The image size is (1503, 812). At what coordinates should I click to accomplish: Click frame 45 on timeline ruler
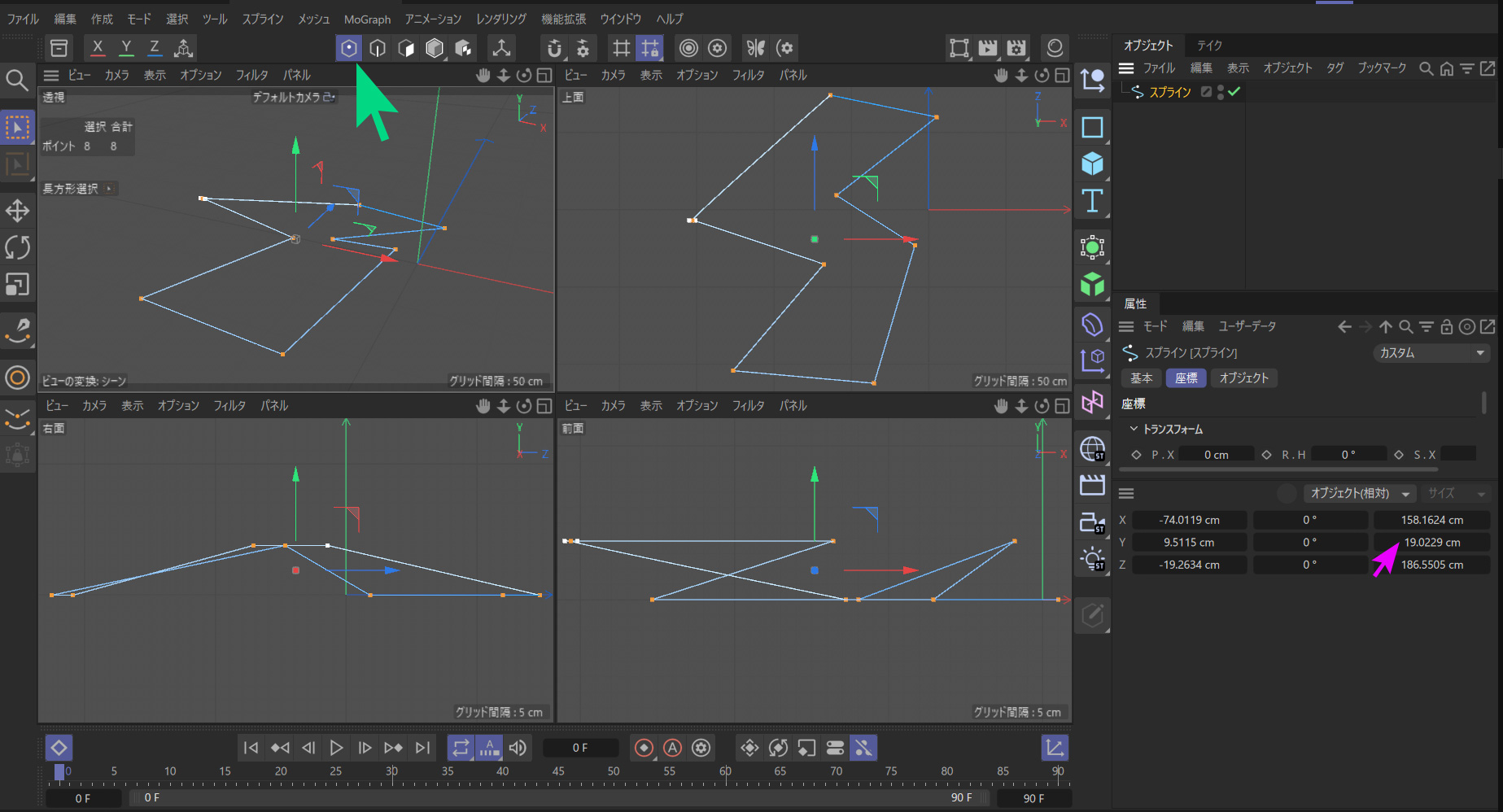coord(558,771)
